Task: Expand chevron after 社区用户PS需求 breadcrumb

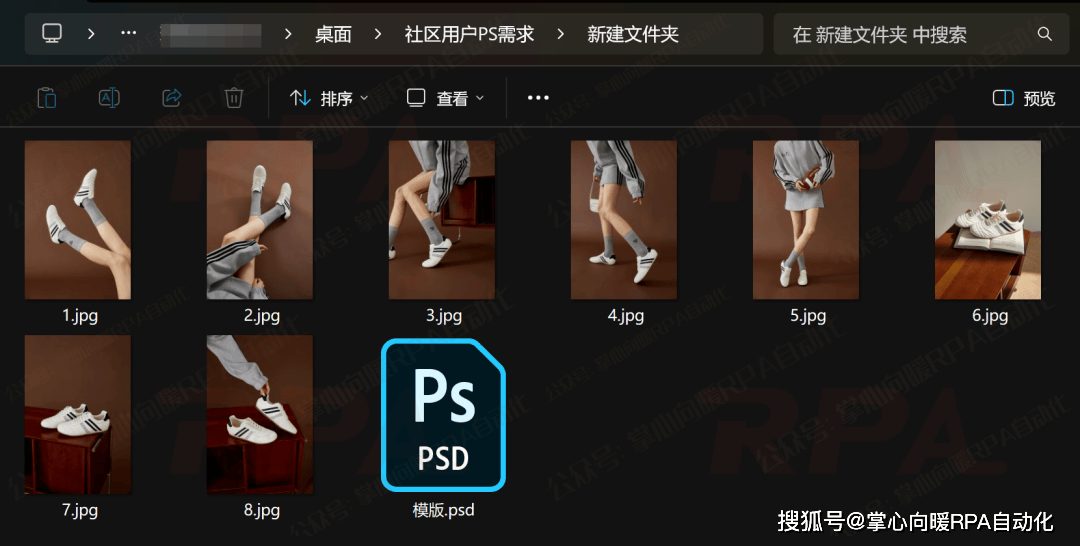Action: (561, 34)
